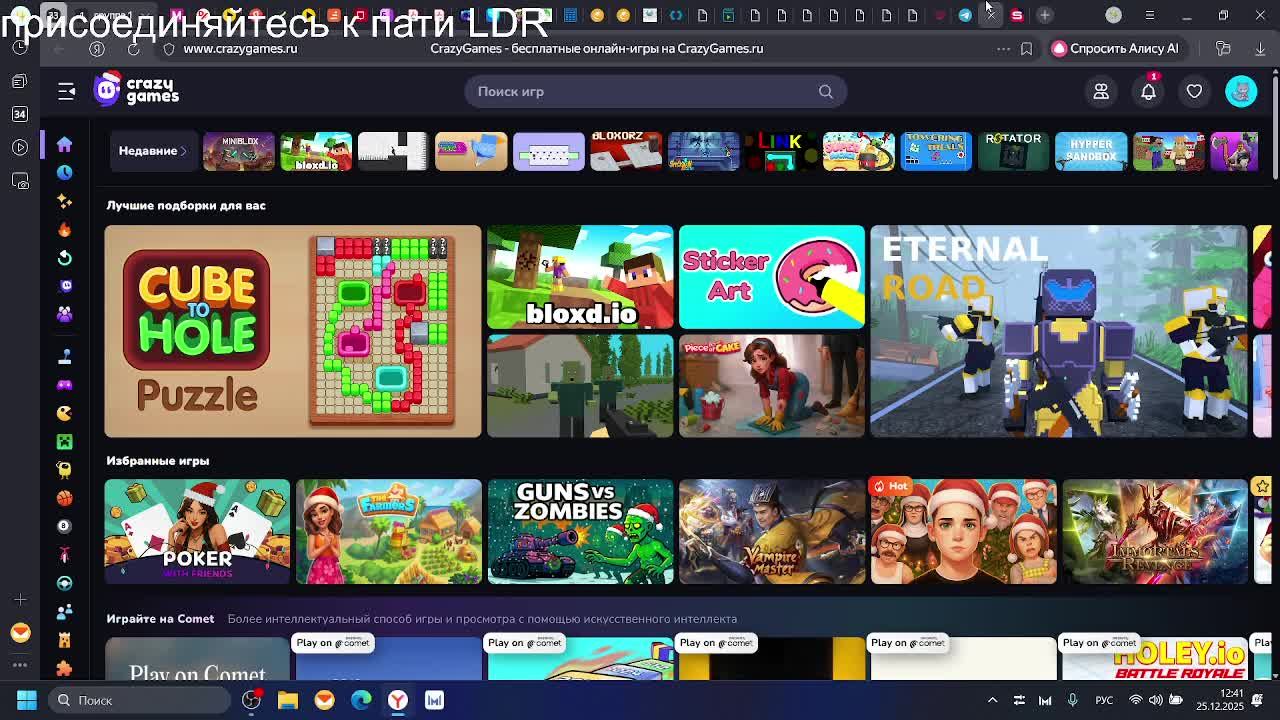Screen dimensions: 1280x720
Task: Open a new browser tab with plus
Action: [1044, 15]
